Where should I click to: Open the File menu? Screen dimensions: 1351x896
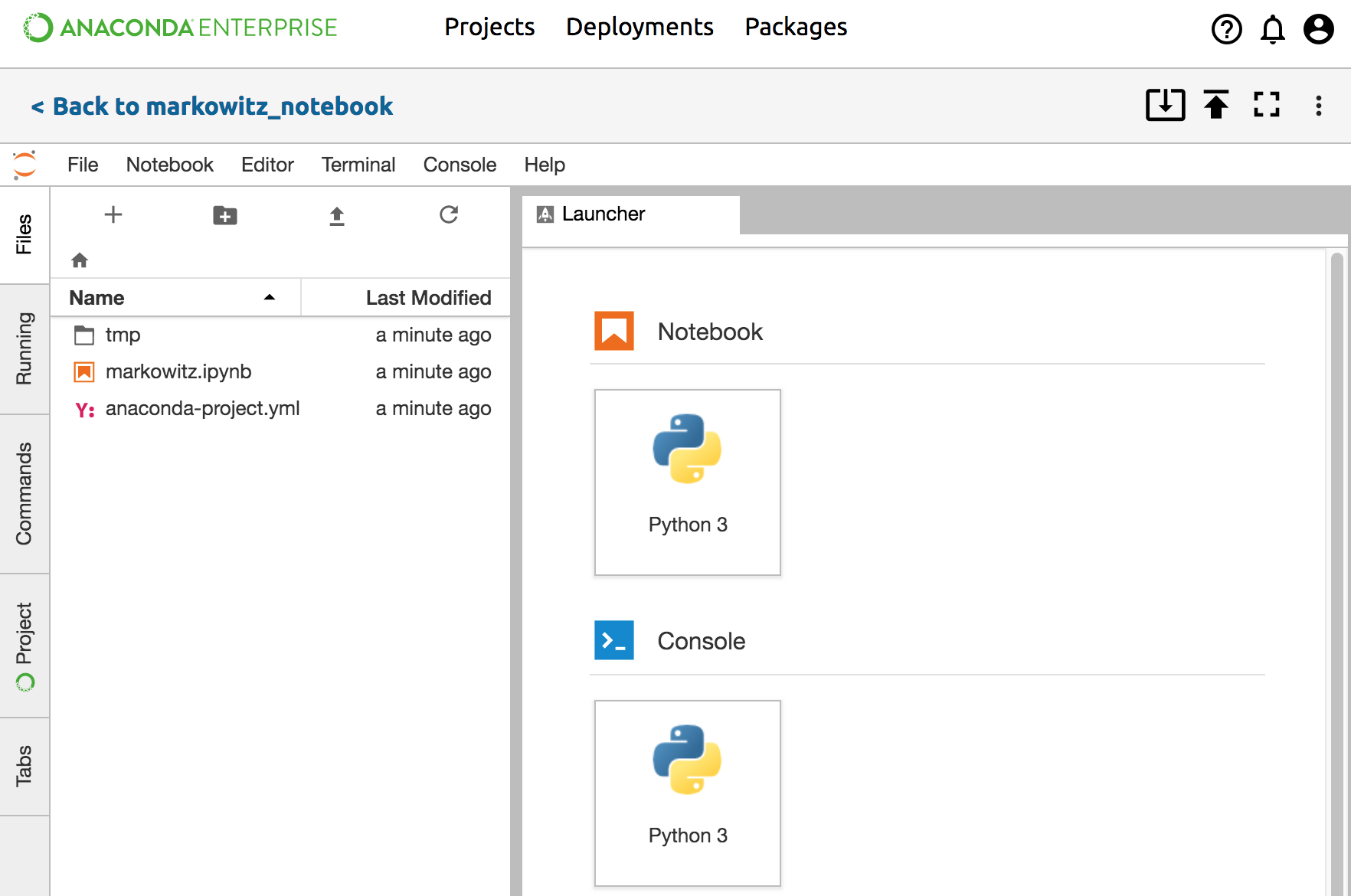coord(83,165)
